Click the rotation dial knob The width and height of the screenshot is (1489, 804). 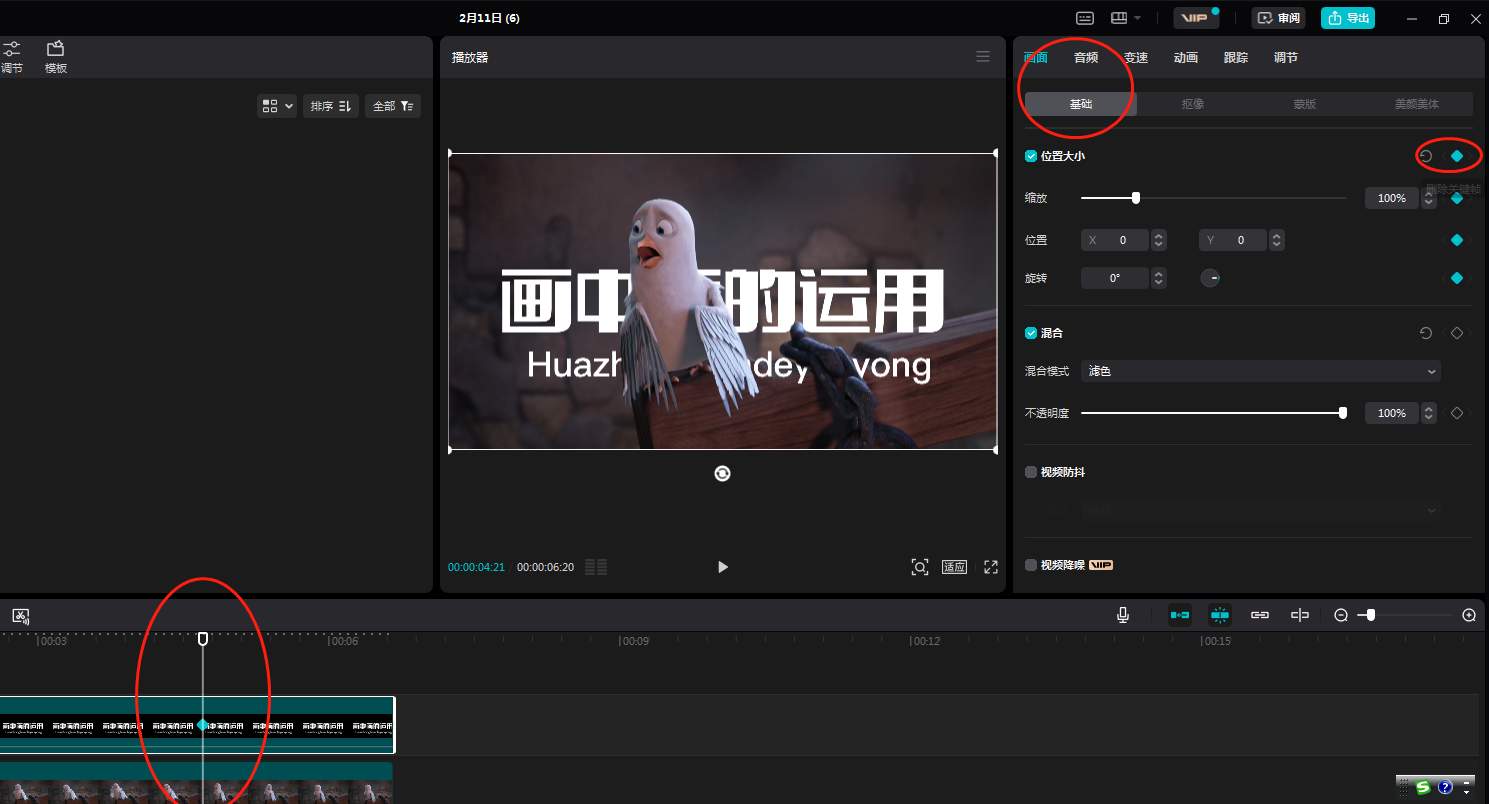point(1210,278)
